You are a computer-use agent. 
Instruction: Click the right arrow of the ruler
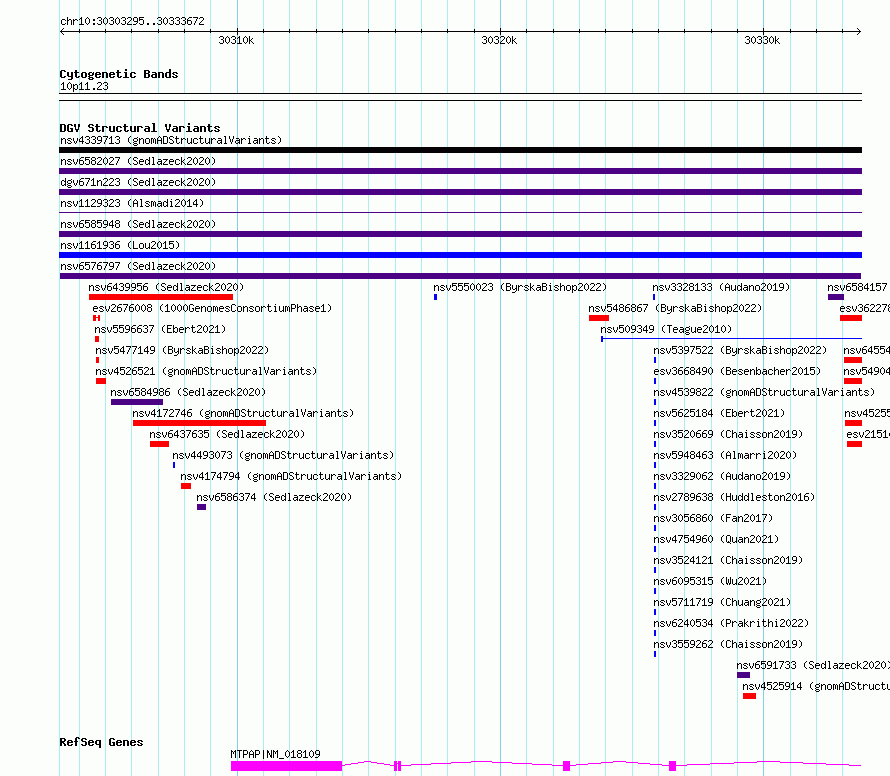(859, 31)
